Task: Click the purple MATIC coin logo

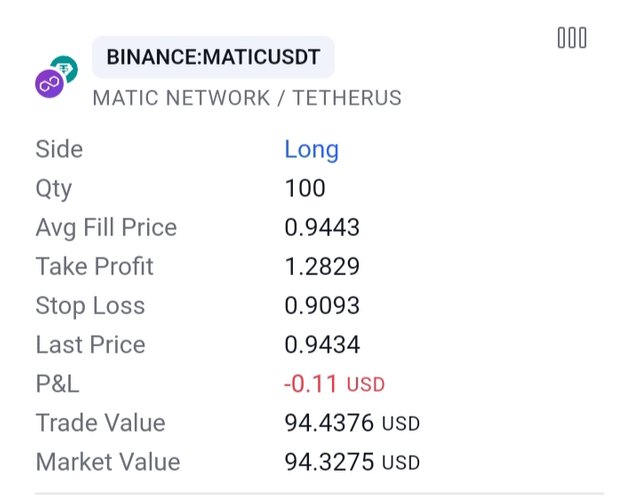Action: 49,85
